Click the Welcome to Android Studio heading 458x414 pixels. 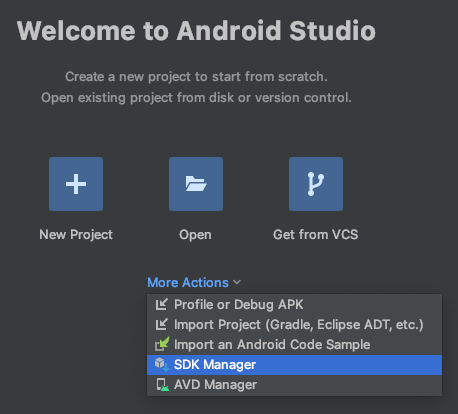click(x=196, y=31)
